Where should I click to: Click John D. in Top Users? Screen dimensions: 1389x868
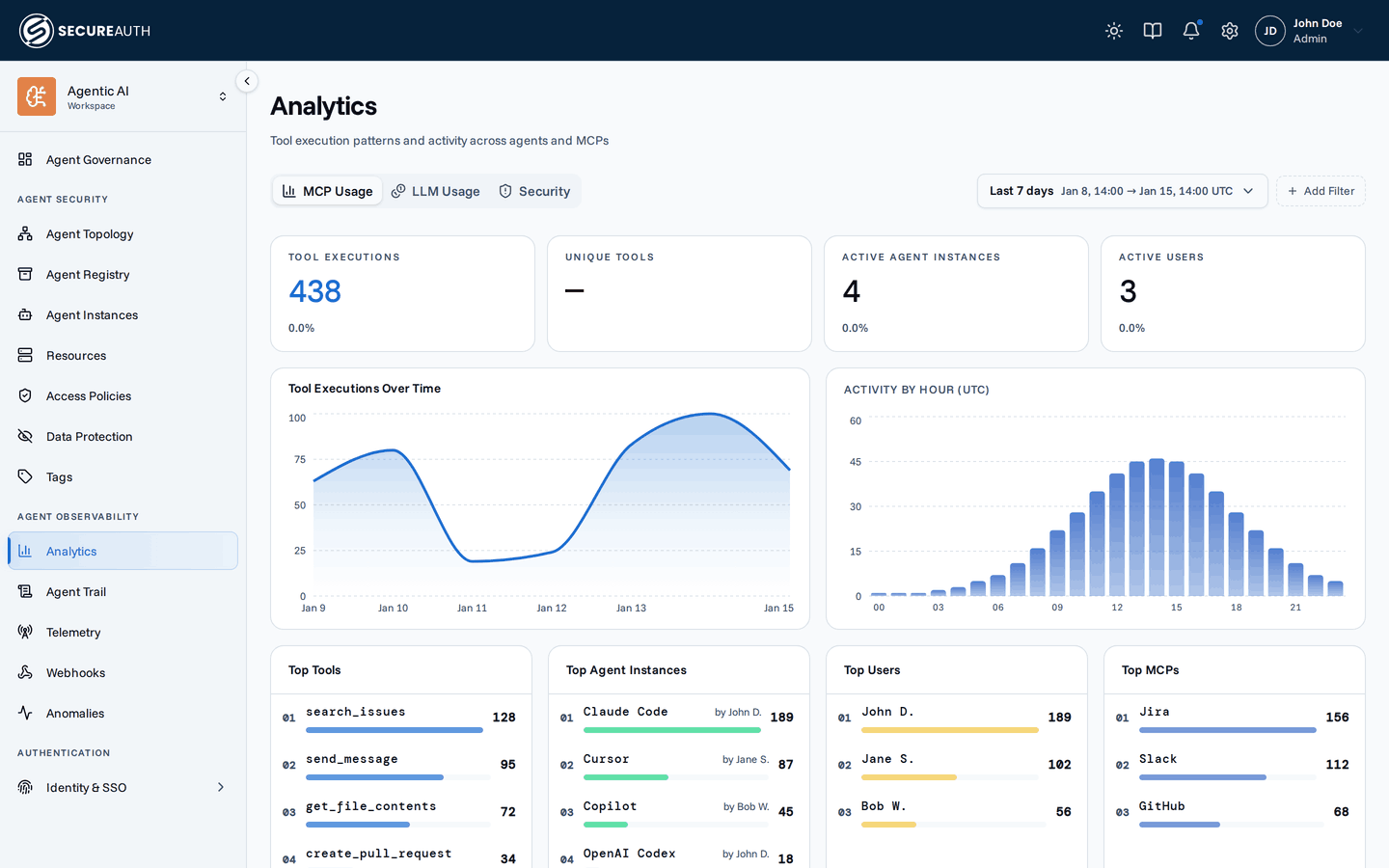coord(957,718)
